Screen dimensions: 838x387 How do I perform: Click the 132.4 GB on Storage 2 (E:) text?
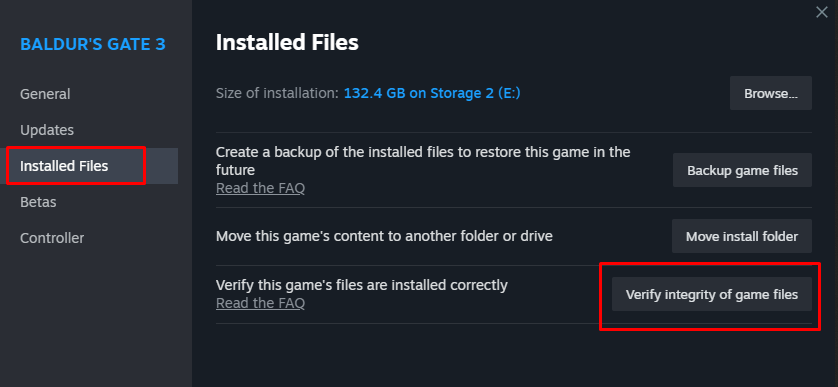(432, 94)
